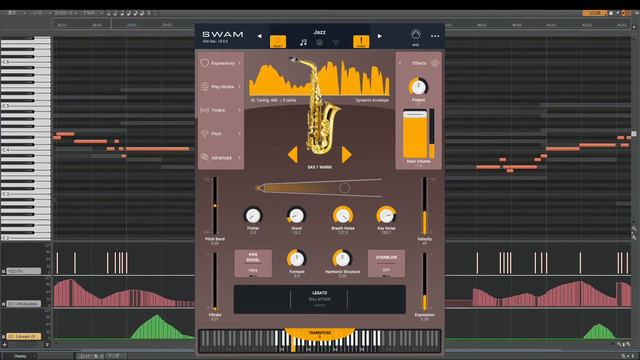Open the three-dots more options menu
This screenshot has height=360, width=640.
click(435, 36)
